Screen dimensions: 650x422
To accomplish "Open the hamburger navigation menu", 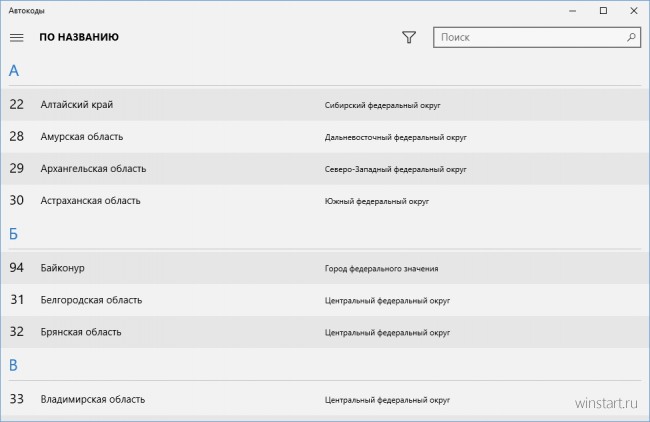I will (17, 37).
